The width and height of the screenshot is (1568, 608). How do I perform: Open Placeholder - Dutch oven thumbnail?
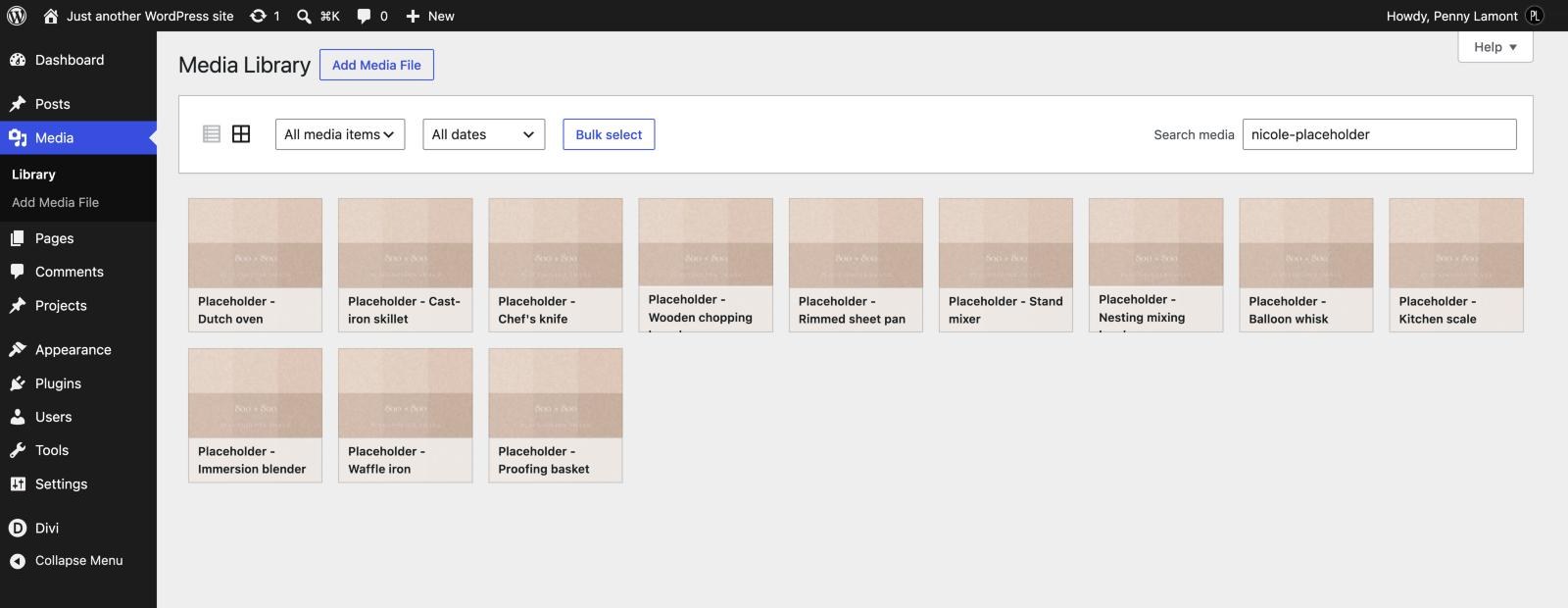coord(255,265)
